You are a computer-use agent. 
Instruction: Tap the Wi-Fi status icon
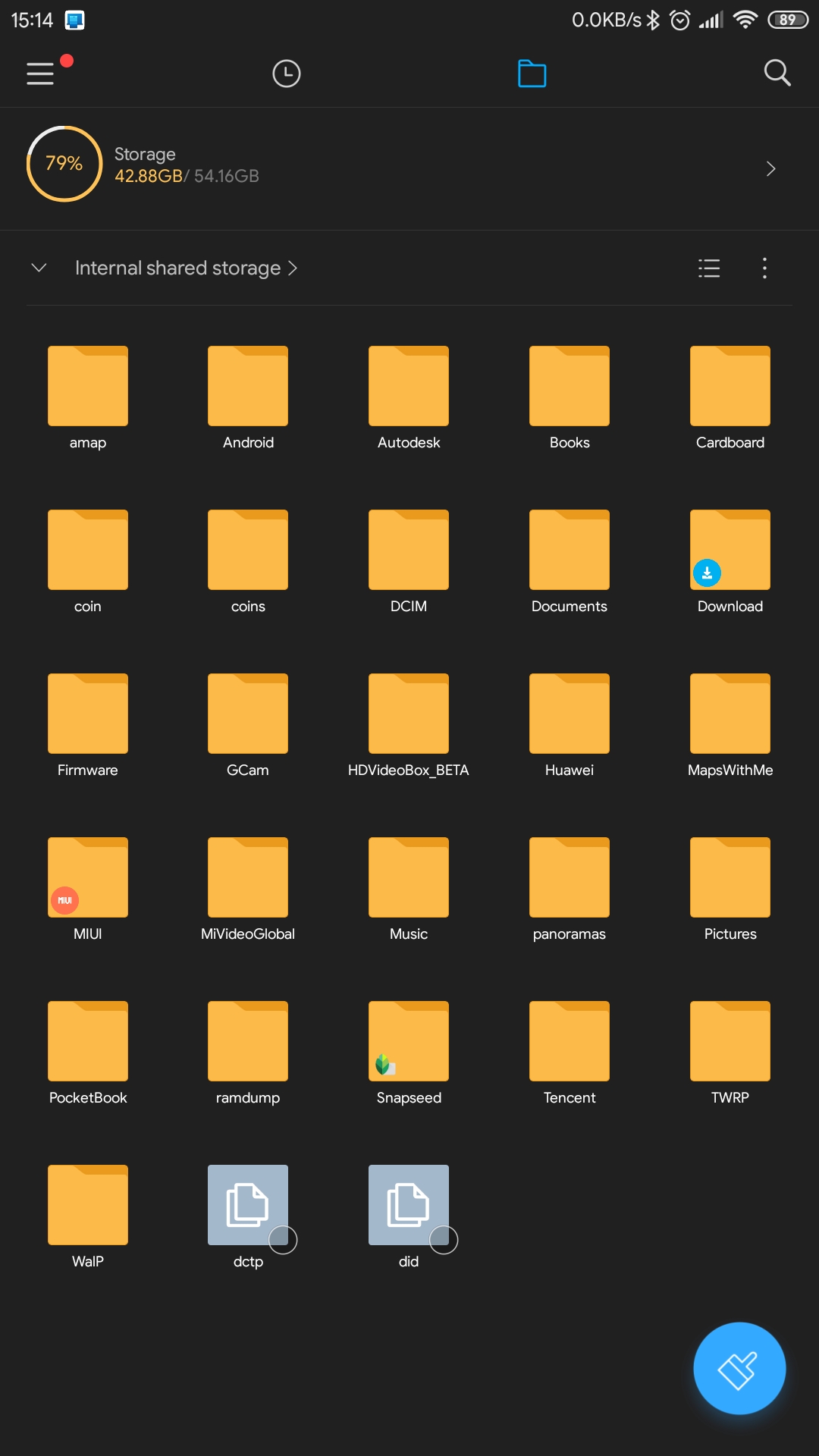pos(746,20)
